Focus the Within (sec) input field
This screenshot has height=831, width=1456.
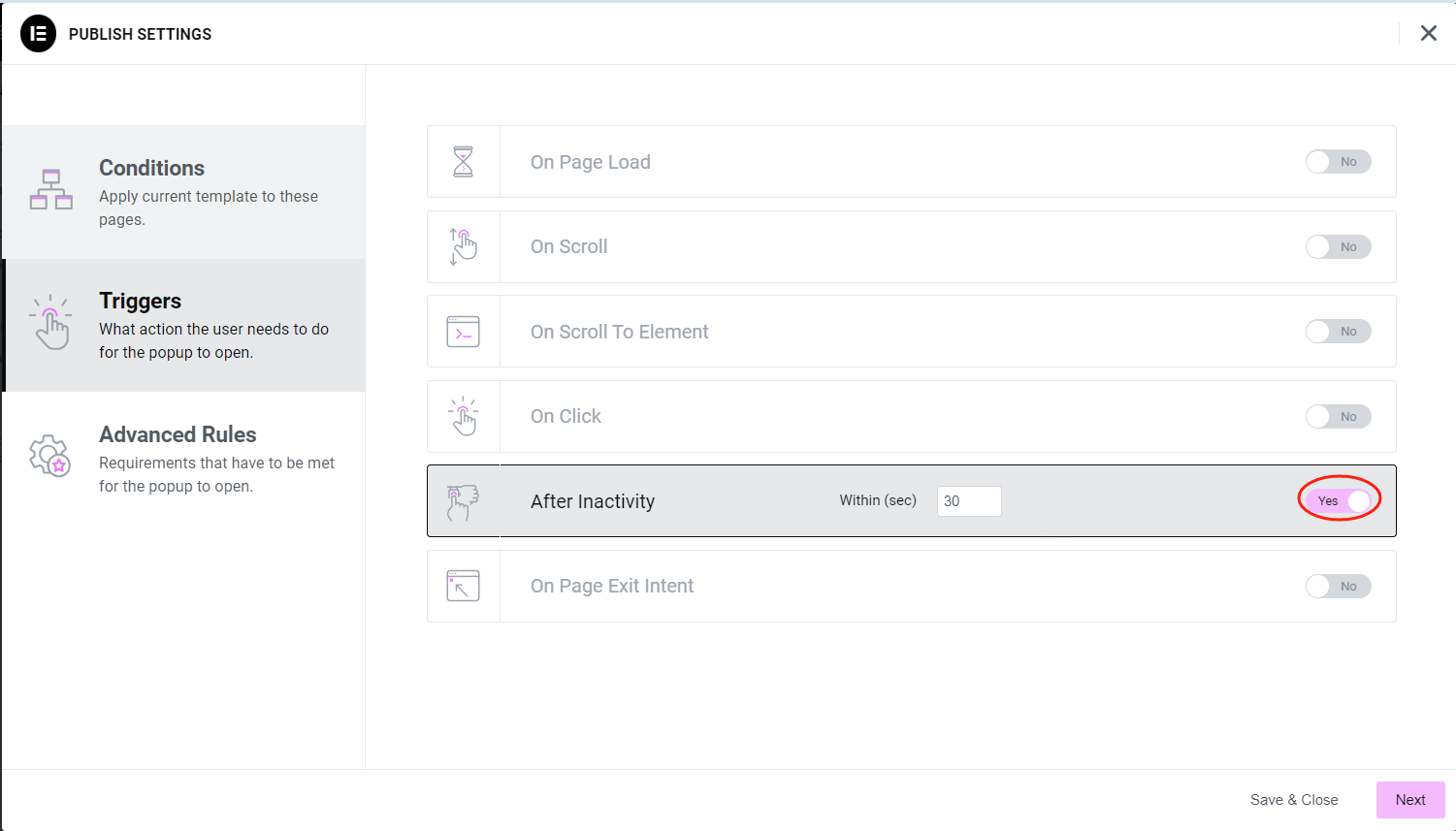coord(968,501)
